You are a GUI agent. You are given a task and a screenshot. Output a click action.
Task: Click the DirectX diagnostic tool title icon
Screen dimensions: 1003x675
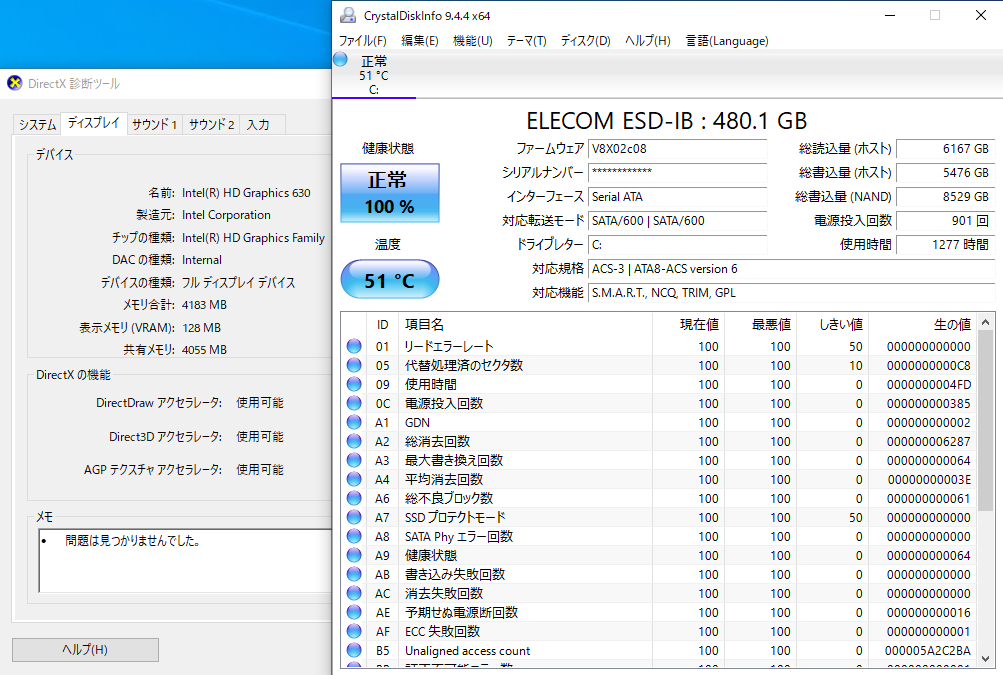15,83
